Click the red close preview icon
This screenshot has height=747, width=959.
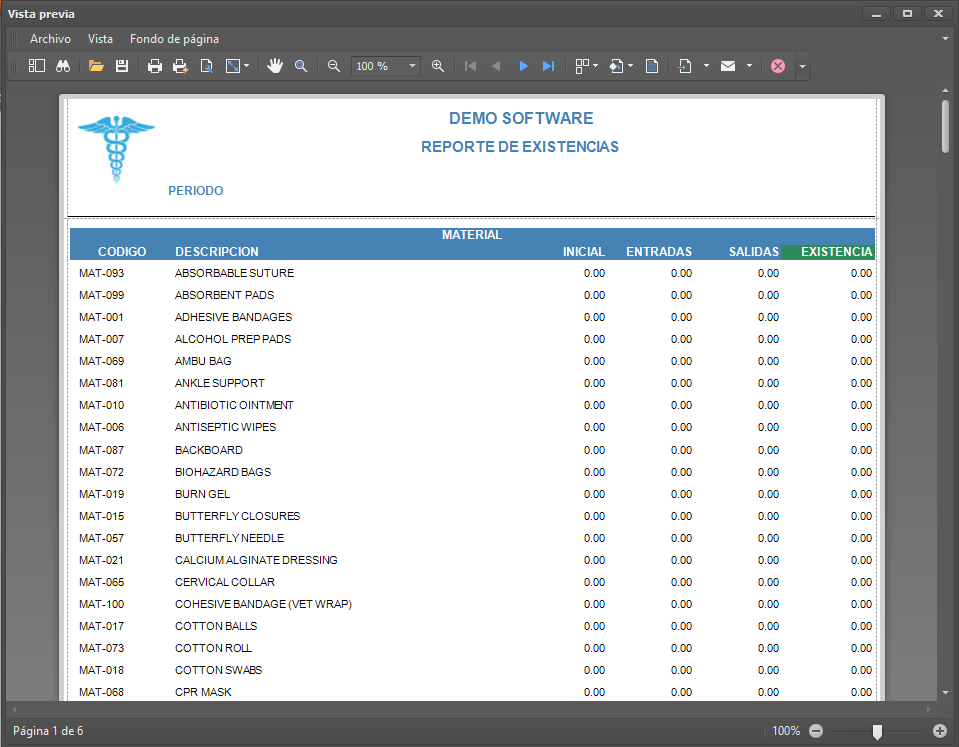(x=777, y=66)
